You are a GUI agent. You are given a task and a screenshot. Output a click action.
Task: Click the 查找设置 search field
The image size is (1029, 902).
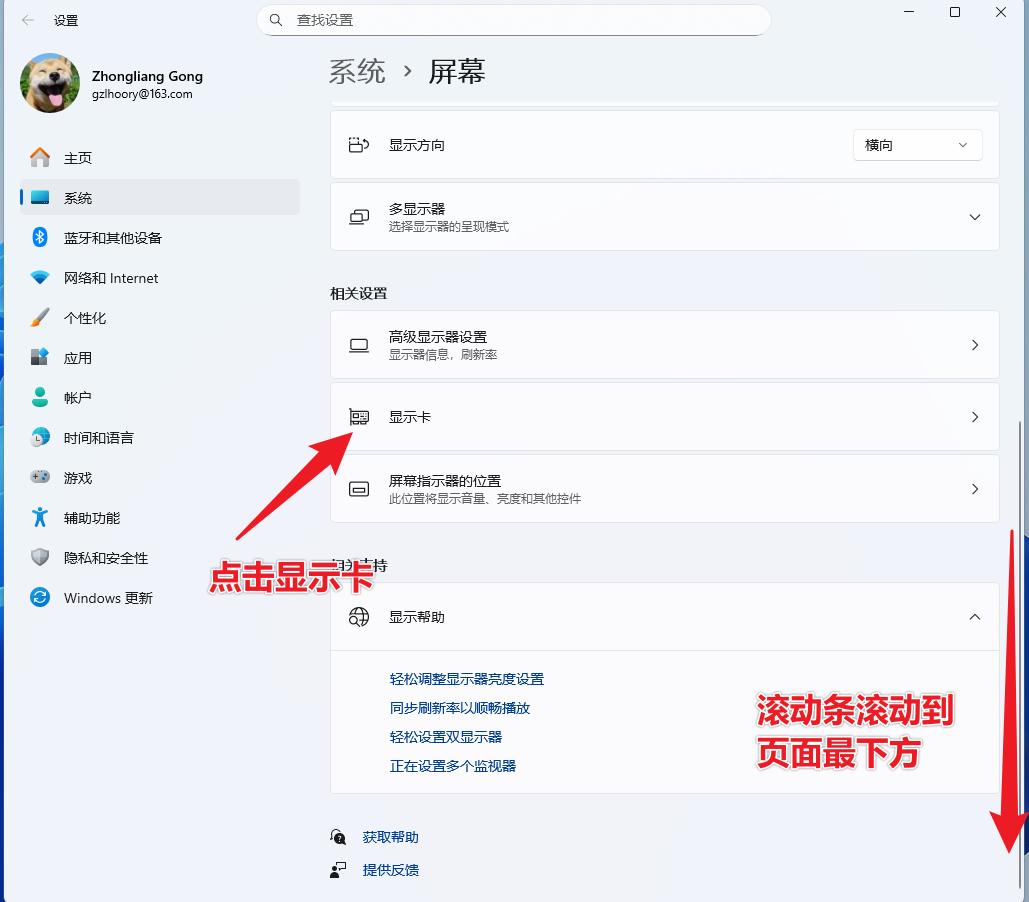pos(520,20)
